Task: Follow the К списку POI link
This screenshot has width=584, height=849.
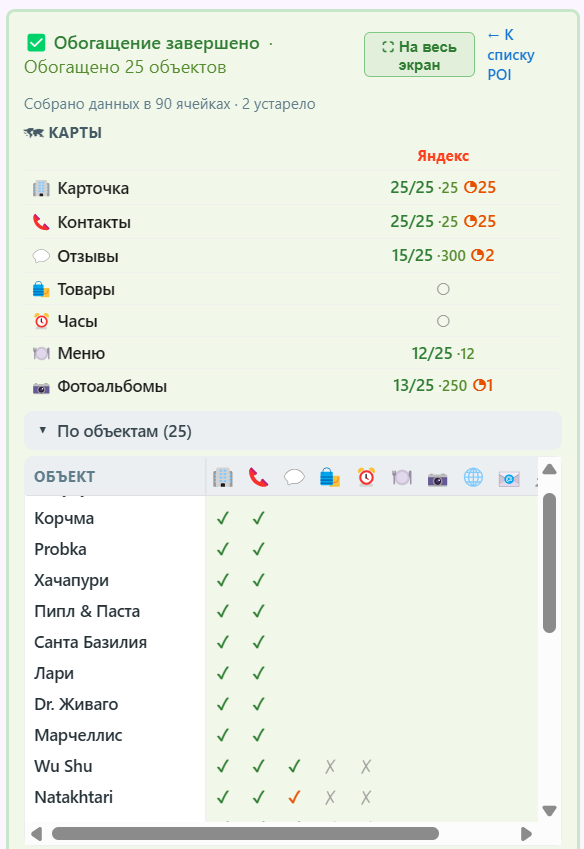Action: click(x=510, y=55)
